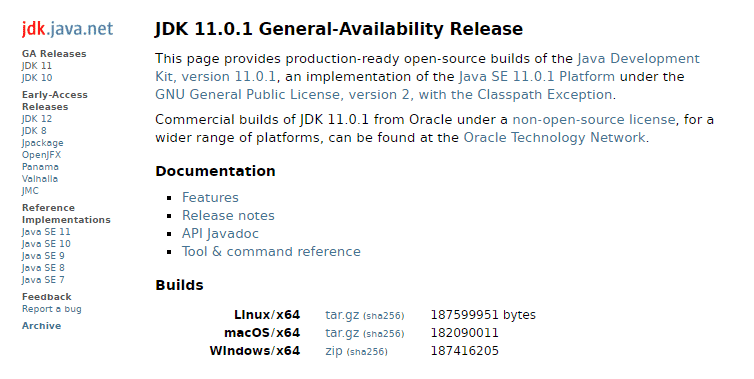Open the JDK 10 GA release link

[37, 78]
